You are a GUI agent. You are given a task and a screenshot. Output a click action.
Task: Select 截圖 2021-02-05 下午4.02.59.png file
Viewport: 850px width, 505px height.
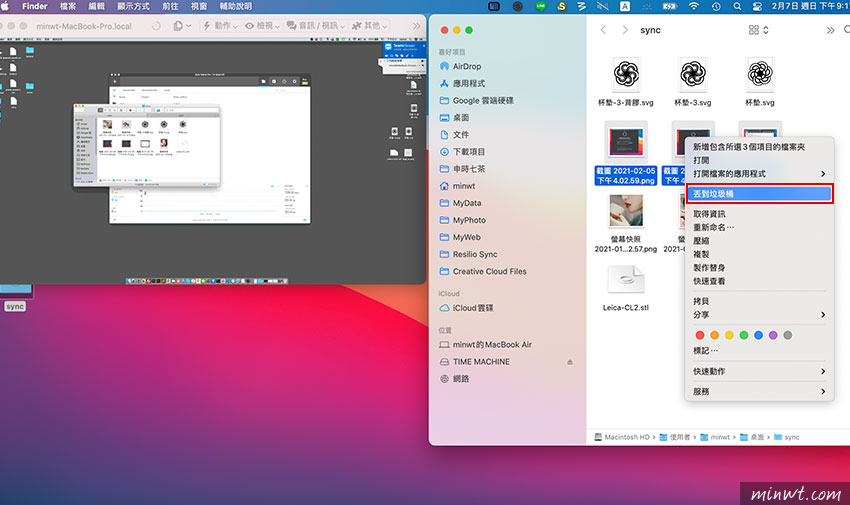pyautogui.click(x=626, y=153)
